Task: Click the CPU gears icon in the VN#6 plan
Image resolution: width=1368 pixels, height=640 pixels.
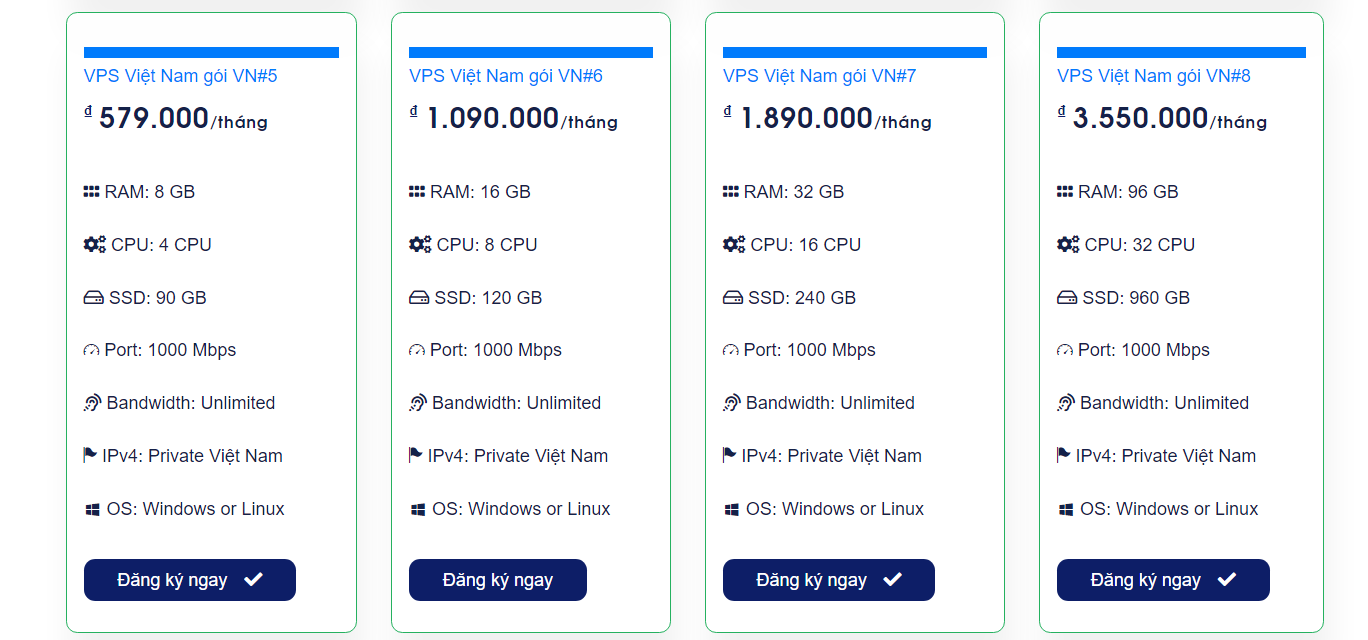Action: coord(420,245)
